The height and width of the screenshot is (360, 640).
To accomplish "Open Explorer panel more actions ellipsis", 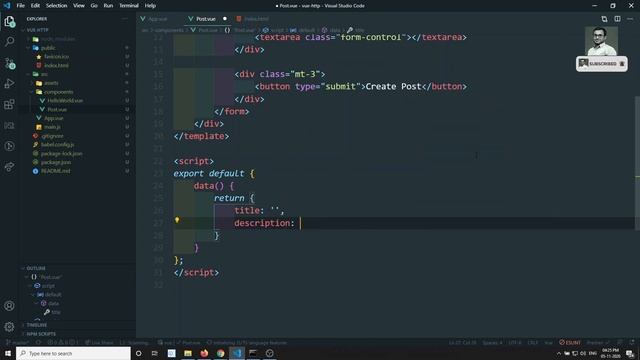I will pyautogui.click(x=124, y=19).
